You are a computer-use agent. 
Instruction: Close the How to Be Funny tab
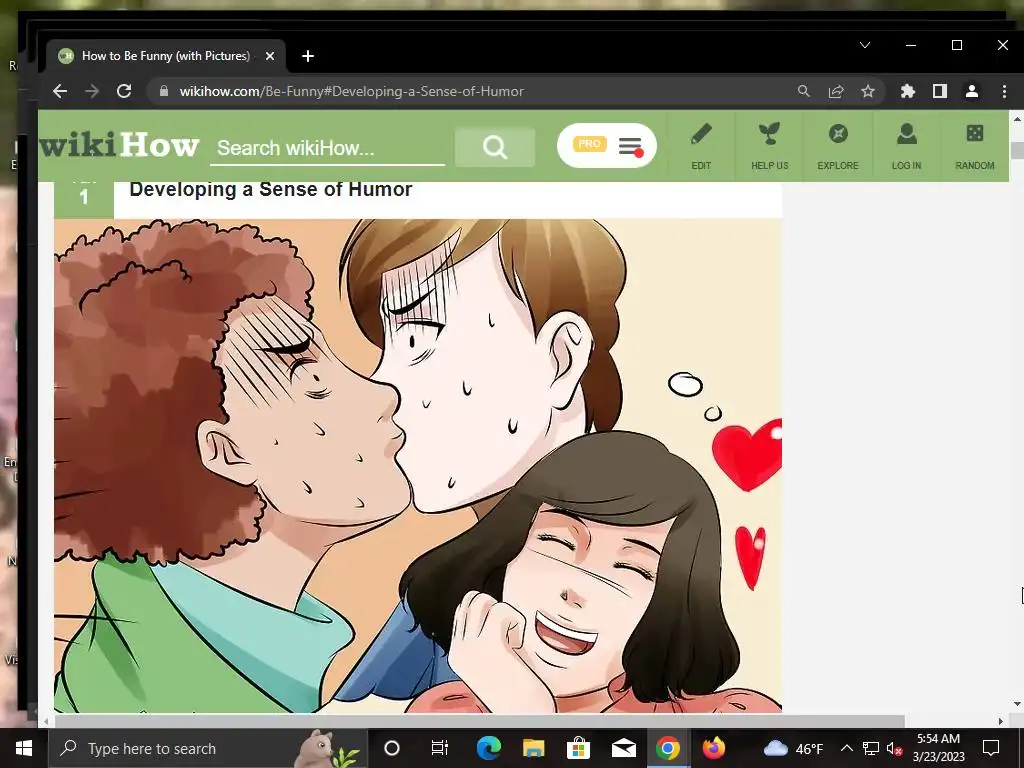pyautogui.click(x=270, y=56)
